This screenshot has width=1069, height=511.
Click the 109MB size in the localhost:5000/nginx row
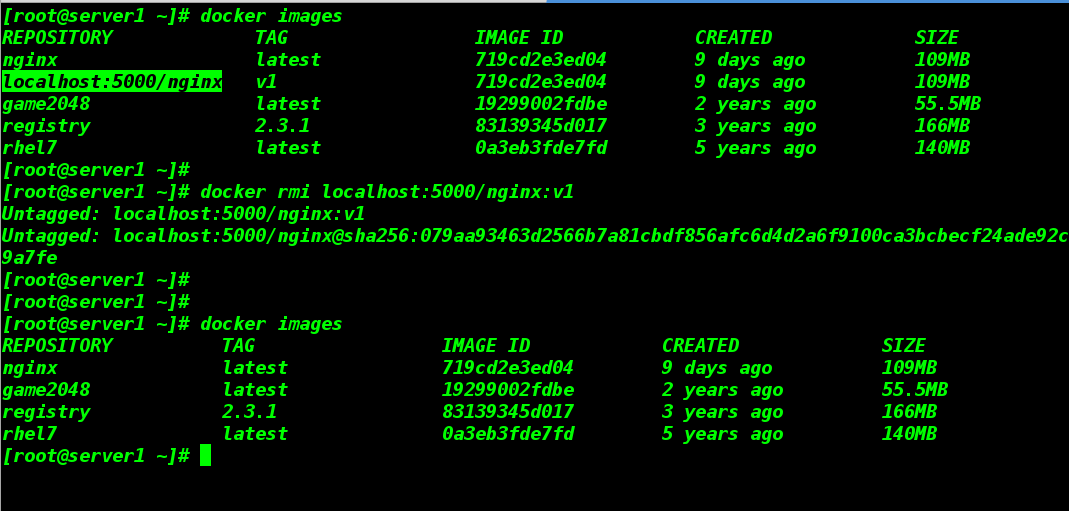942,82
